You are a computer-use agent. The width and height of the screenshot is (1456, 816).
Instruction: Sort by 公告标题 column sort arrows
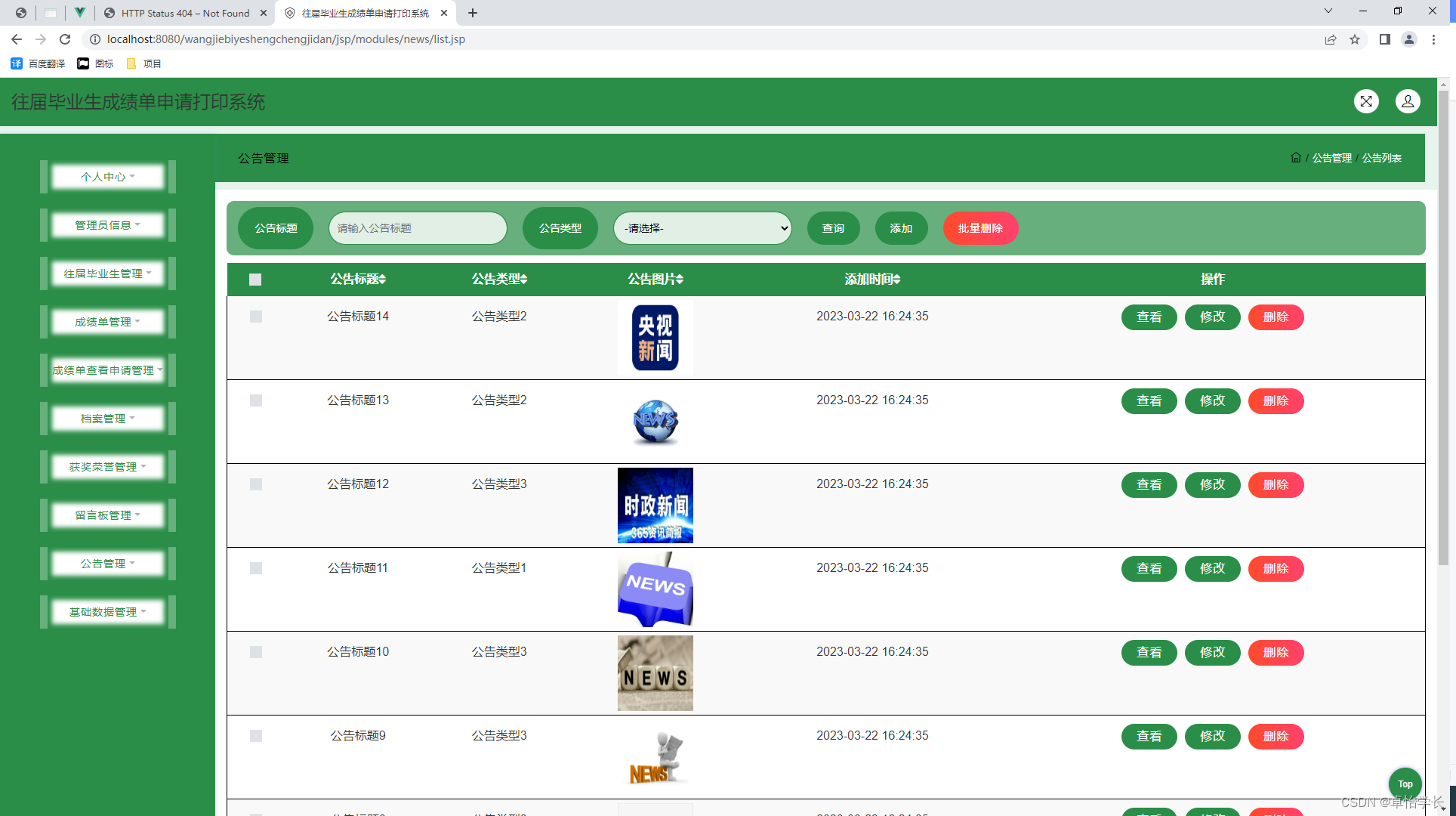(x=383, y=280)
